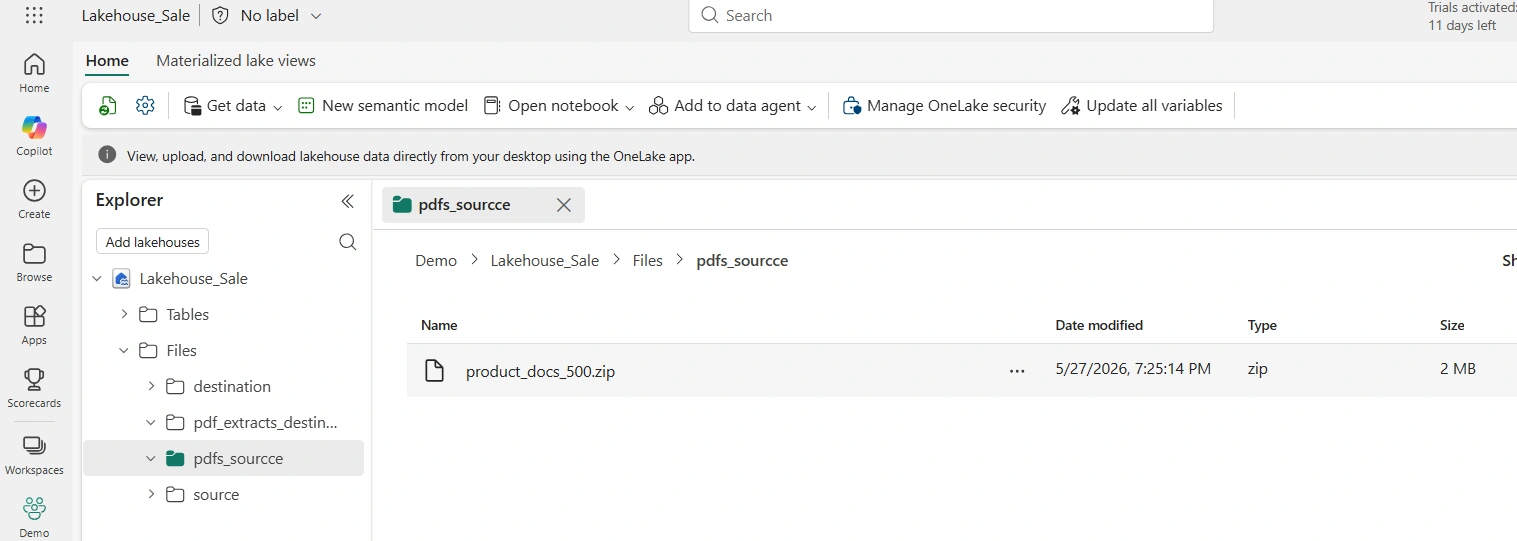Click the folder icon on pdfs_sourcce tab
Viewport: 1517px width, 541px height.
pos(402,205)
